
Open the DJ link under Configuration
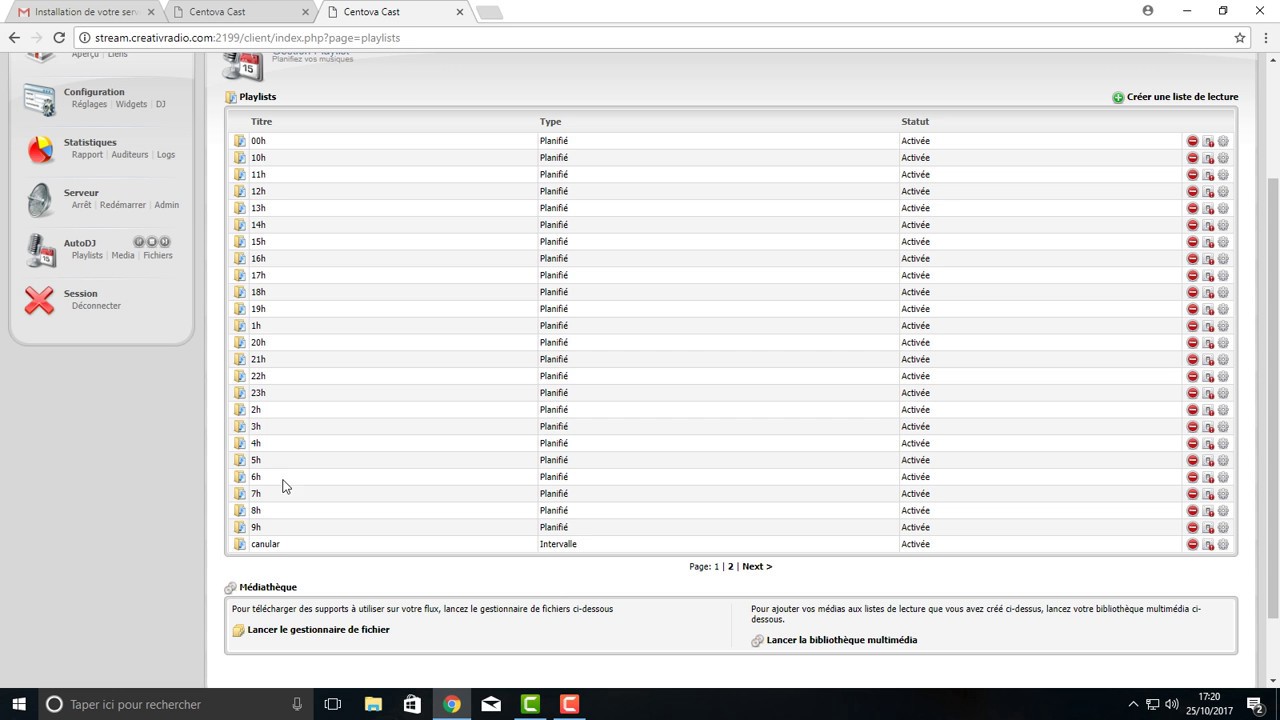coord(160,104)
